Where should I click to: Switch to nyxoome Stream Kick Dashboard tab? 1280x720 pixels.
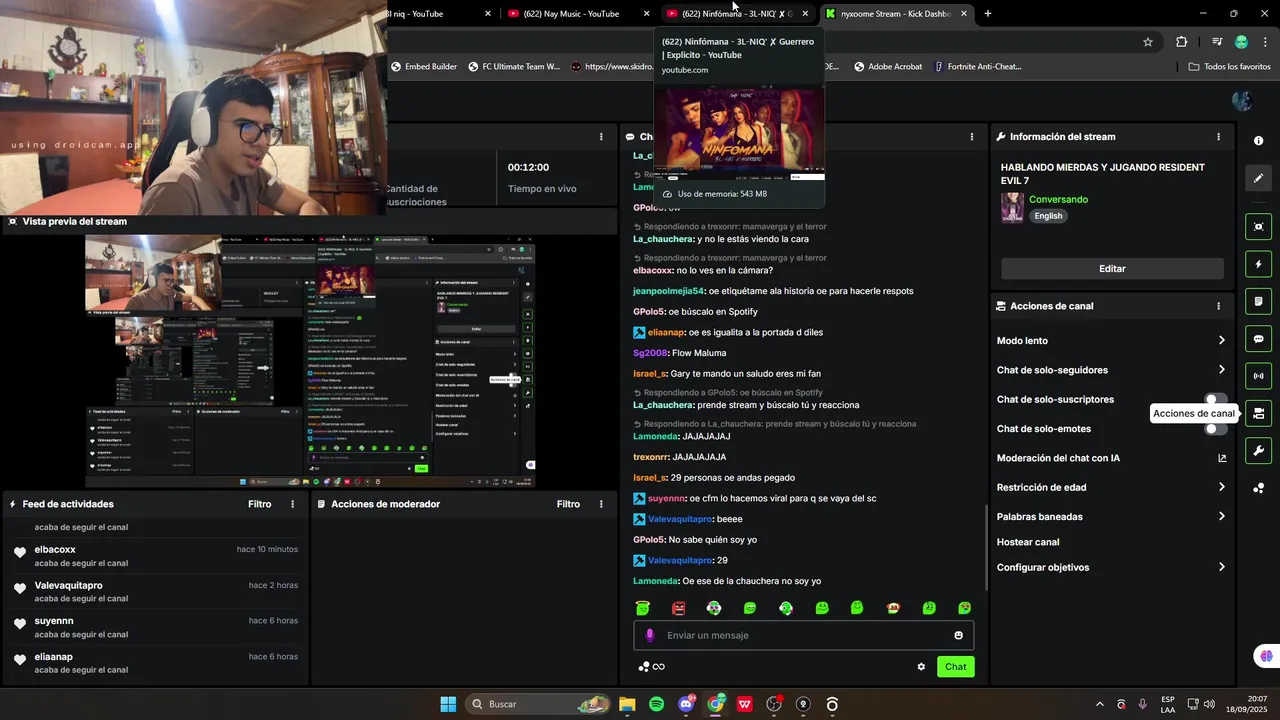point(895,14)
